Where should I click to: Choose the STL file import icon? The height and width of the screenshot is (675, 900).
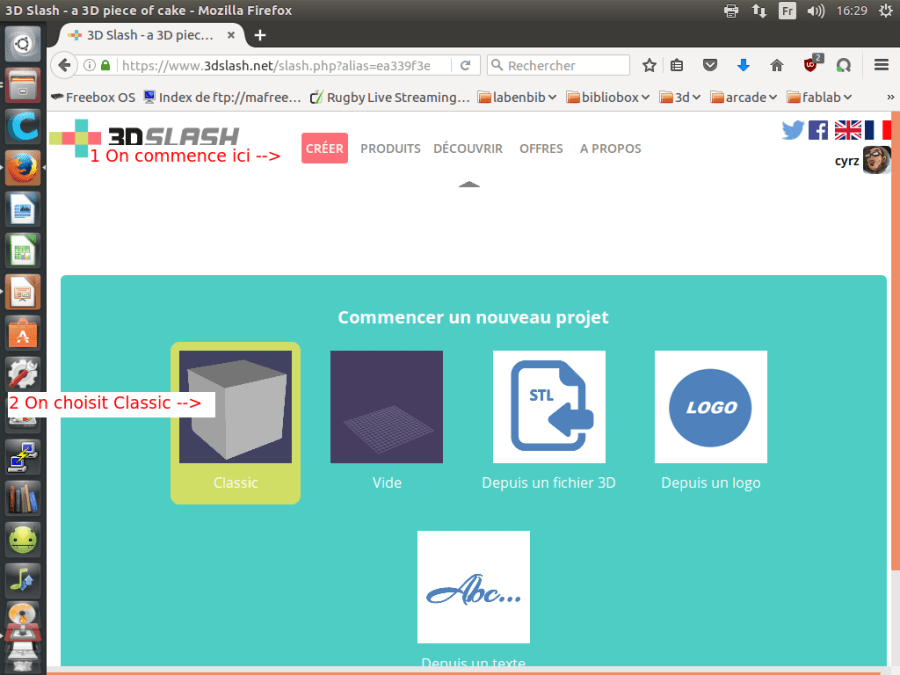(x=549, y=407)
